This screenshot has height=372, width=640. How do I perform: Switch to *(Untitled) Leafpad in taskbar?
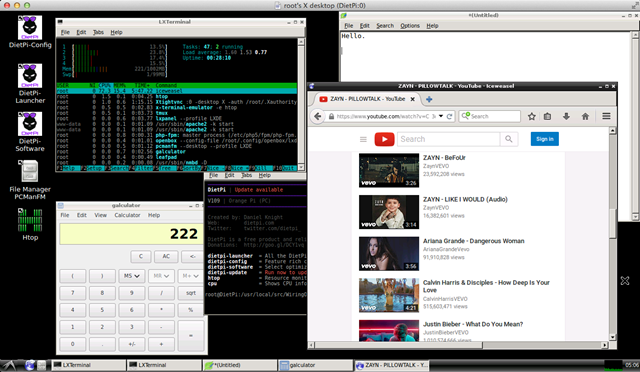coord(240,365)
